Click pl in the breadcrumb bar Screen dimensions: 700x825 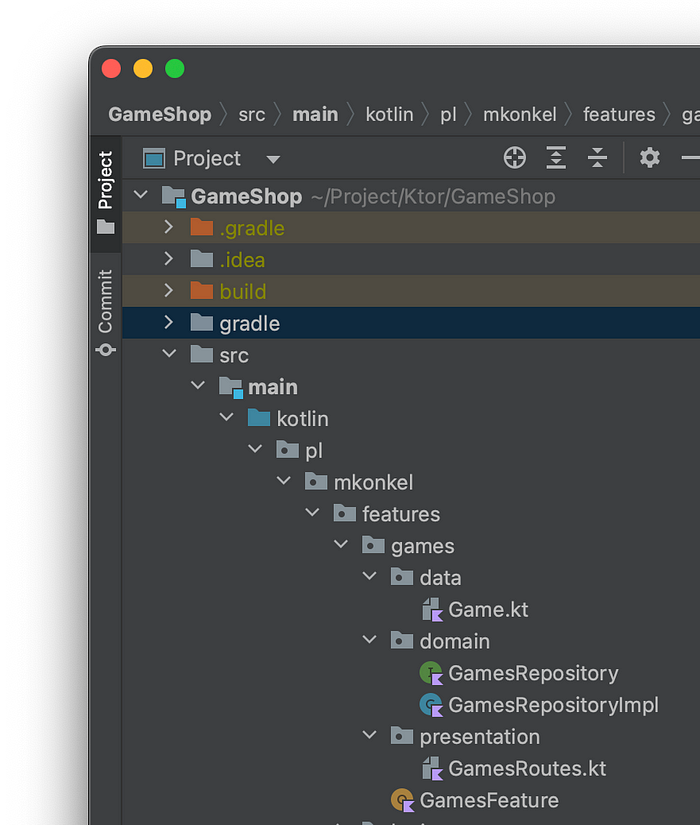448,115
